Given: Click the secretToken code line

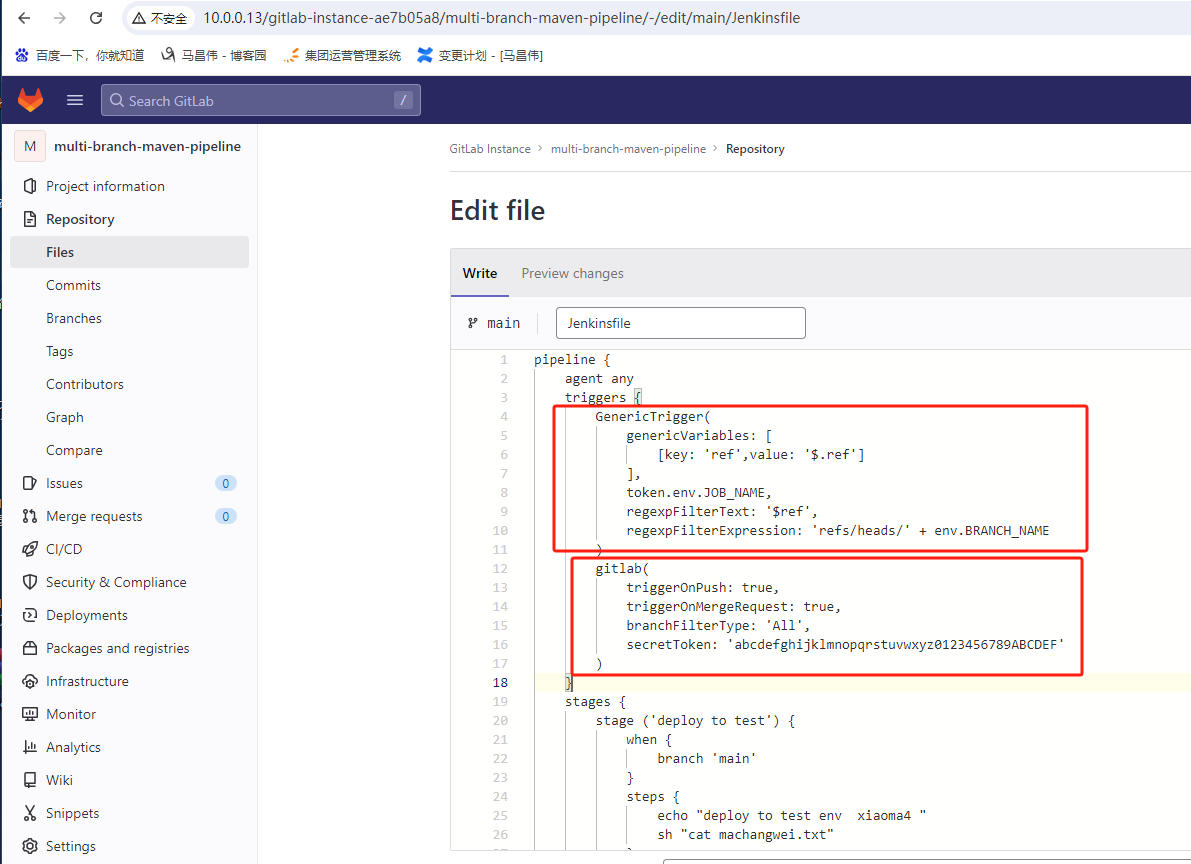Looking at the screenshot, I should [x=845, y=644].
